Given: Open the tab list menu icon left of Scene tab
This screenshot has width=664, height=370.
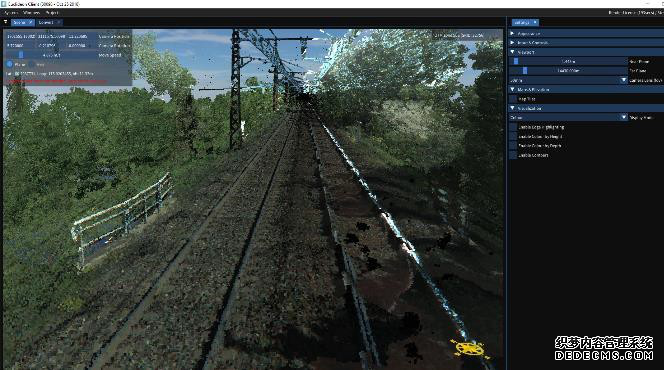Looking at the screenshot, I should coord(6,22).
